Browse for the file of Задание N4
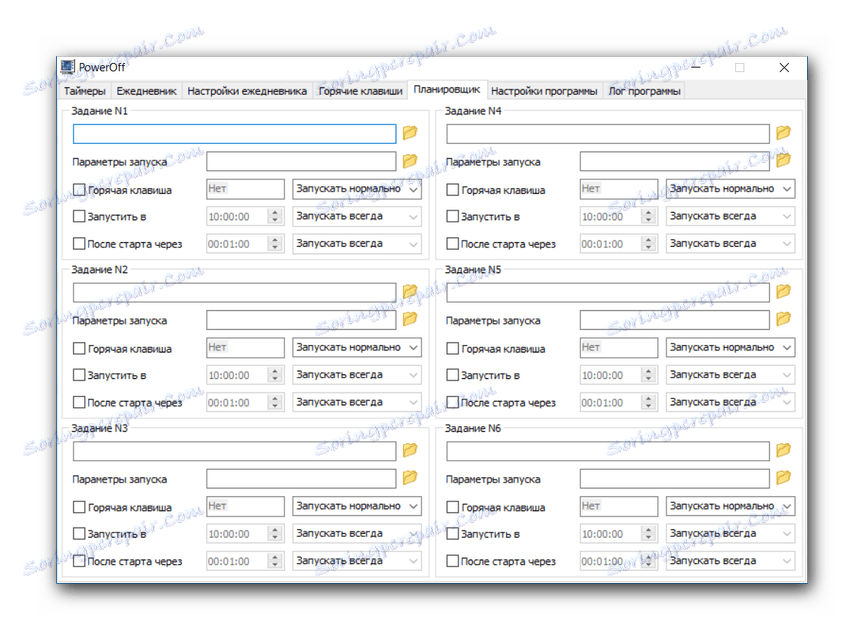This screenshot has width=864, height=640. click(784, 132)
